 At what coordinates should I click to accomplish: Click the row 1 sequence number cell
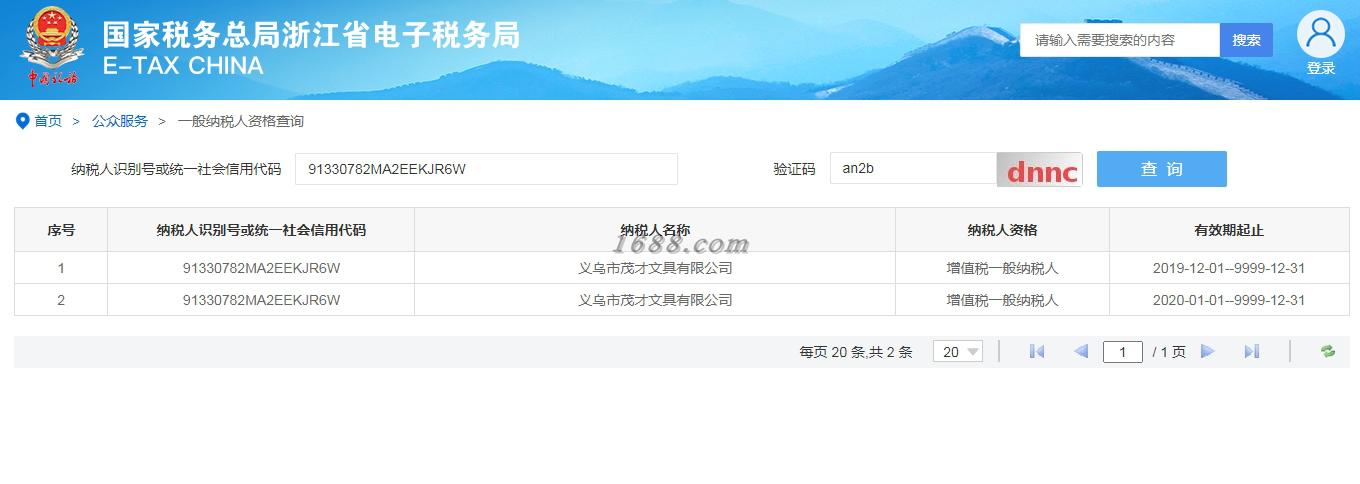(61, 268)
